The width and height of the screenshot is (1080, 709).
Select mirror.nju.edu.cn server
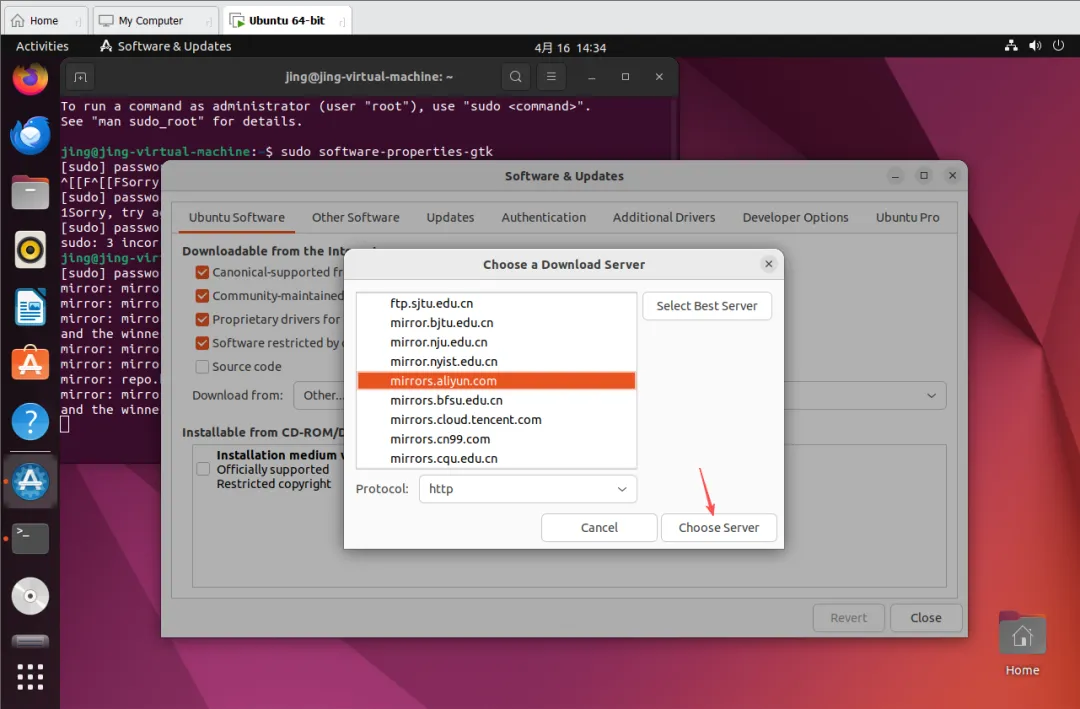(x=496, y=342)
